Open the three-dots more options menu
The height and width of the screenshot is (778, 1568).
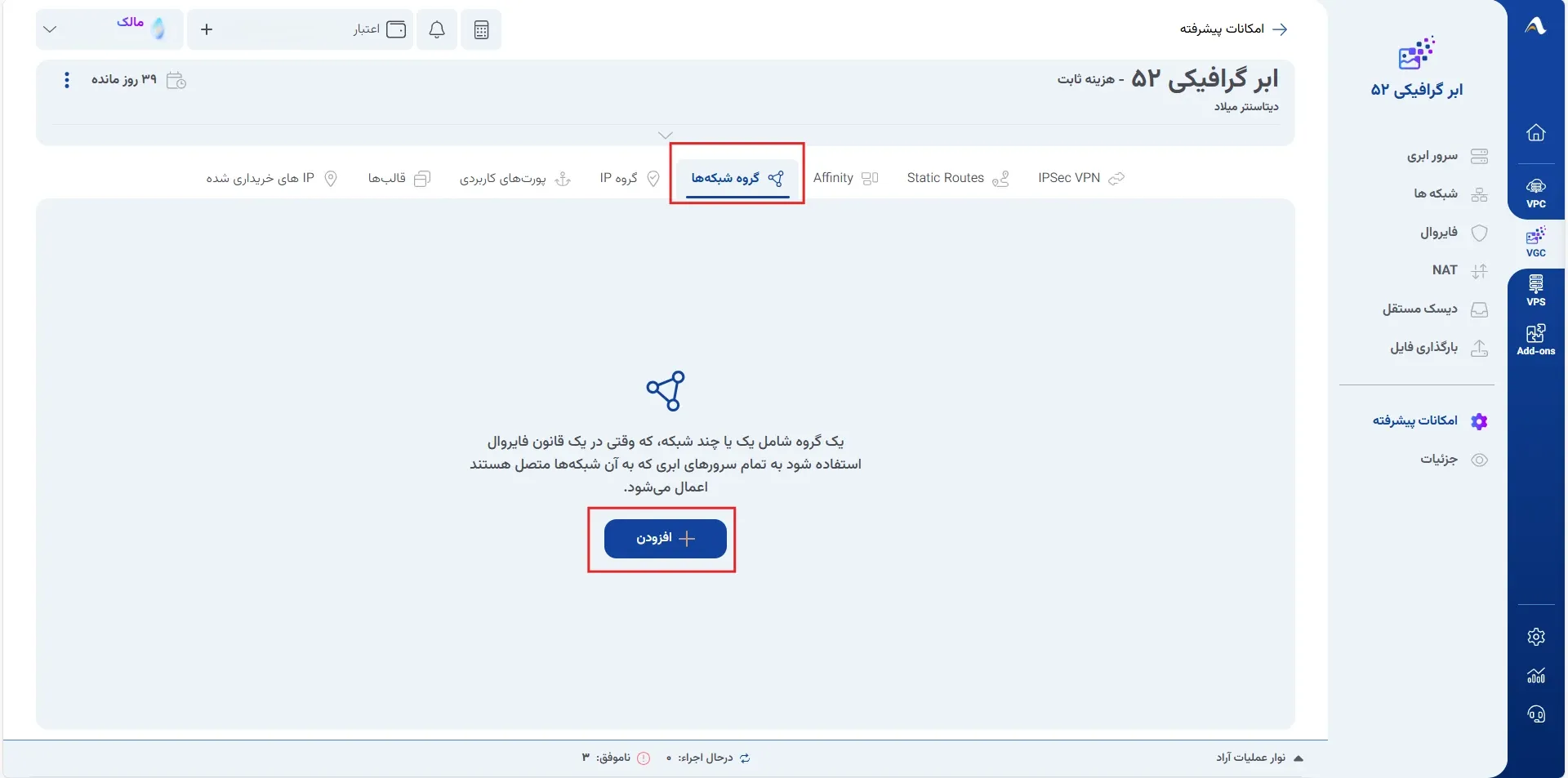click(x=67, y=80)
